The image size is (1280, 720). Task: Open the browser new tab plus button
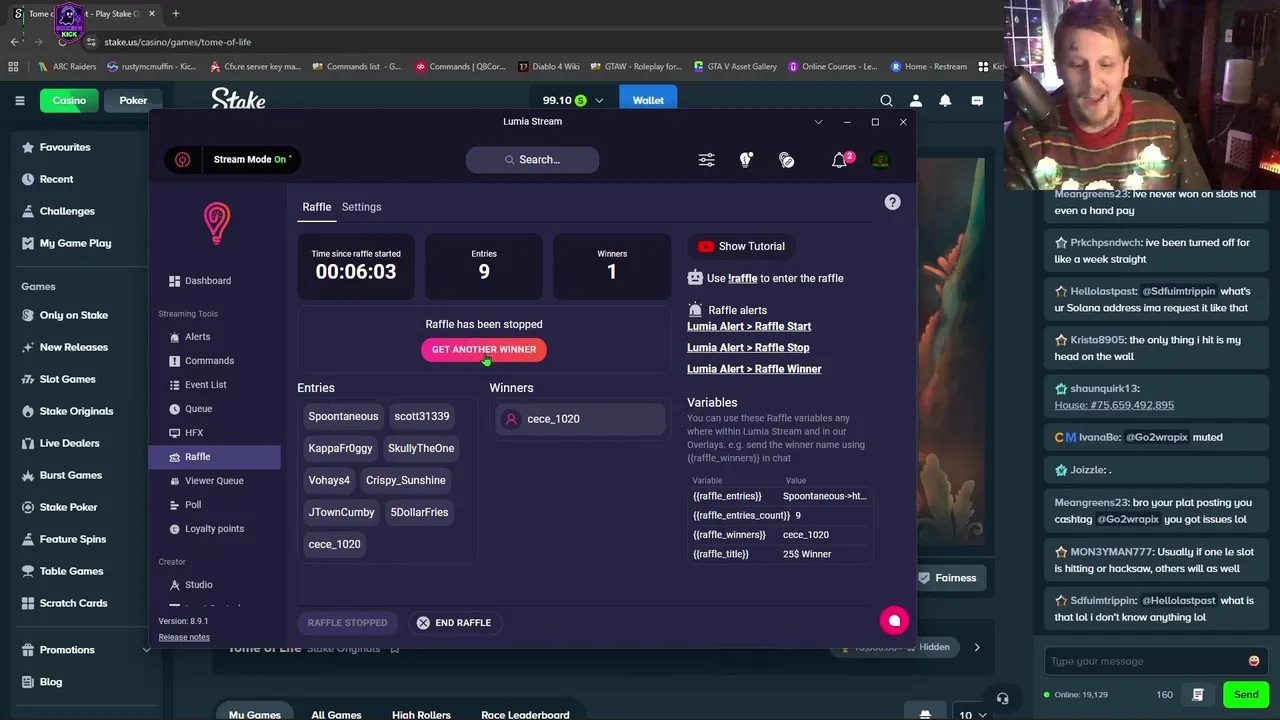(x=175, y=13)
